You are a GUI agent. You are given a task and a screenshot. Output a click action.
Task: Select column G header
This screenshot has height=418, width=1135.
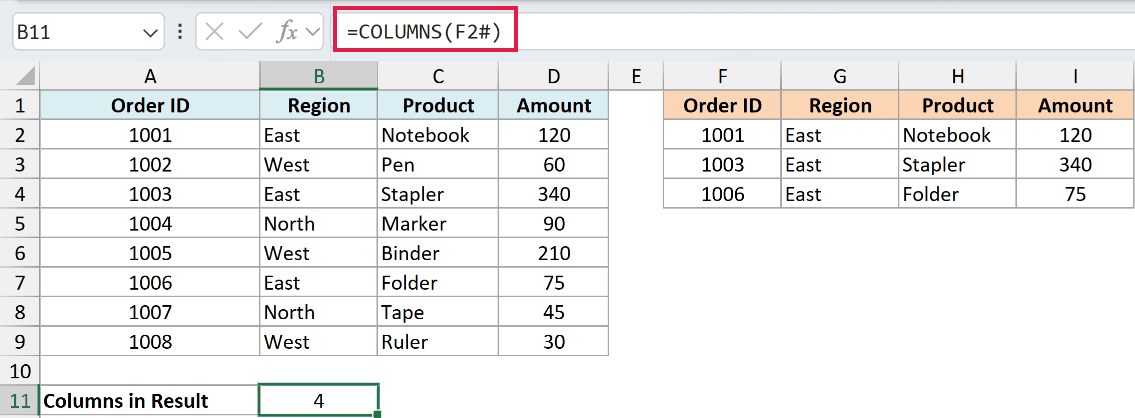point(840,76)
